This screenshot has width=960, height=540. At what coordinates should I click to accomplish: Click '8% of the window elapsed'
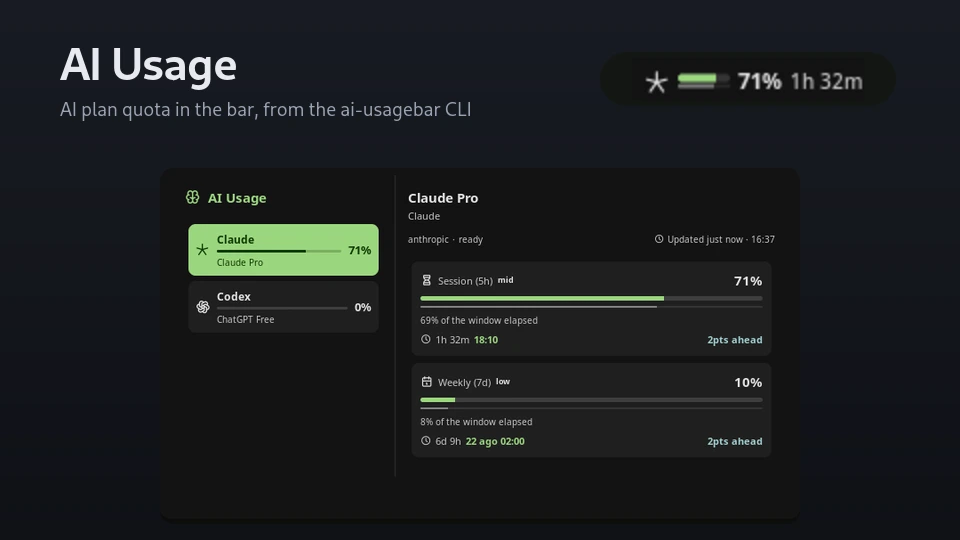pos(476,422)
